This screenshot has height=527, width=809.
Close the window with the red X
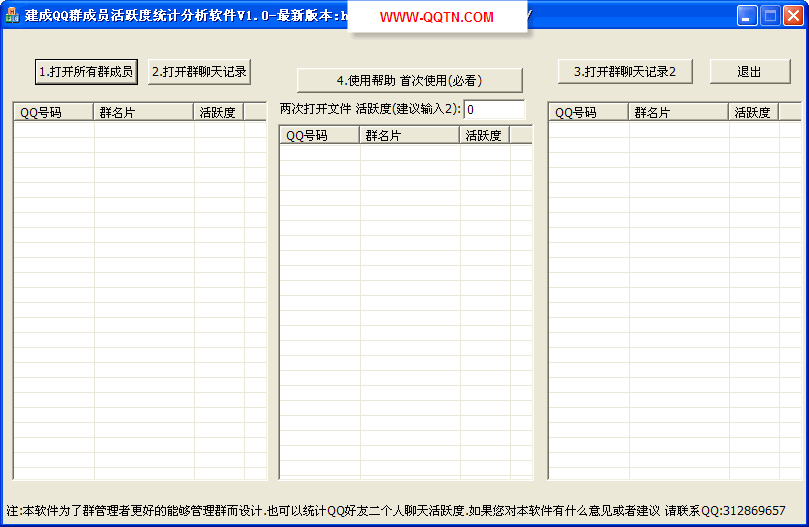click(794, 15)
